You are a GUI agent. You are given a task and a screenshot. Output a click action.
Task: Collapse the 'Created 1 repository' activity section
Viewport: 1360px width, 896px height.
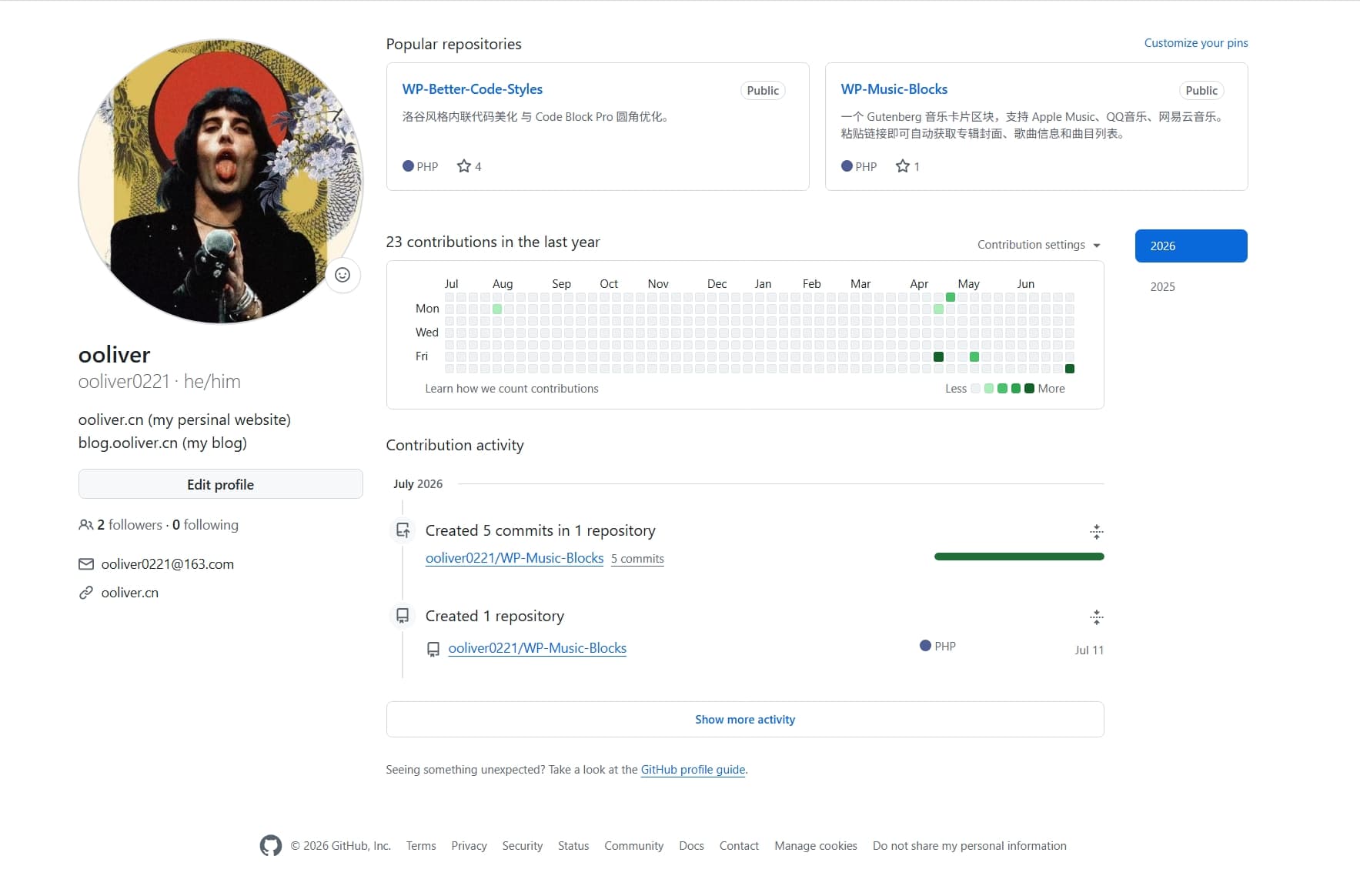coord(1096,617)
